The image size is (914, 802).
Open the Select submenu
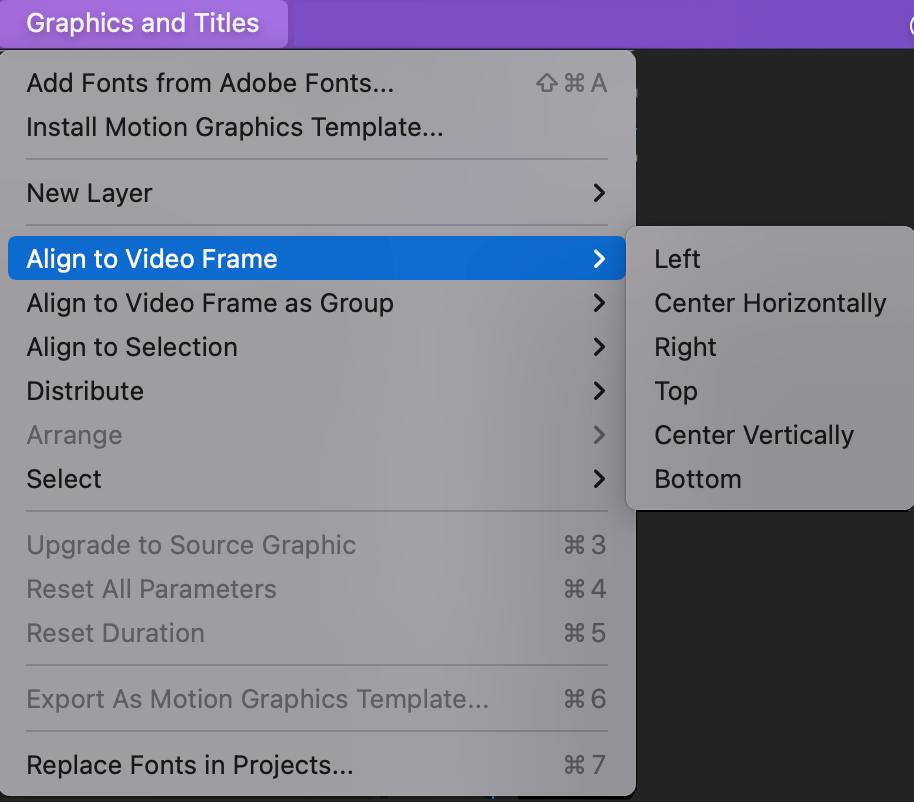pyautogui.click(x=64, y=479)
